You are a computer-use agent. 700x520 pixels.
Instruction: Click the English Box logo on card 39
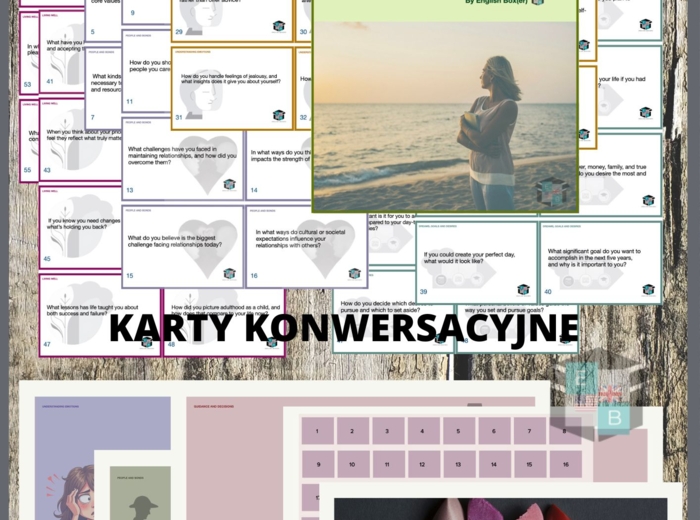coord(523,290)
